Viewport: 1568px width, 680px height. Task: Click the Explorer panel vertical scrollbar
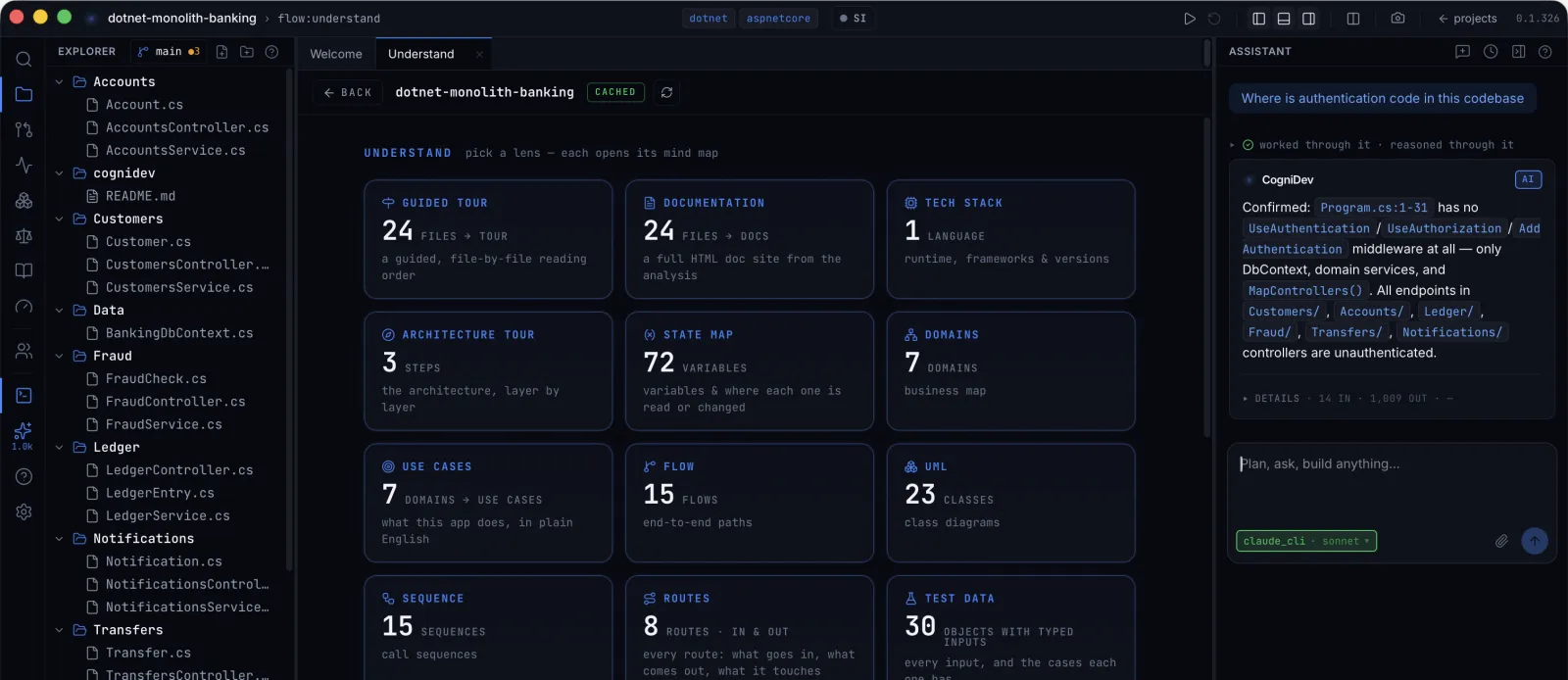[289, 318]
